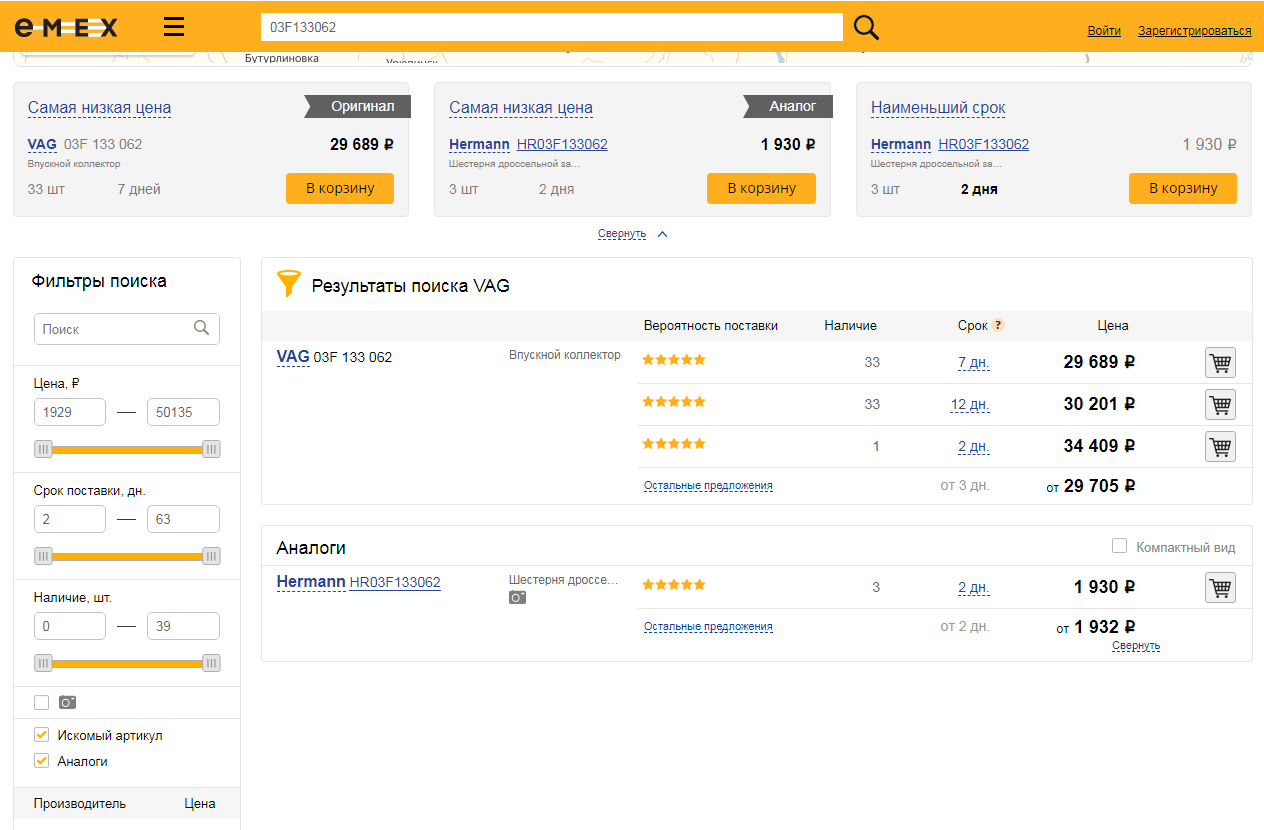Collapse the top offers with Свернуть chevron

tap(662, 234)
